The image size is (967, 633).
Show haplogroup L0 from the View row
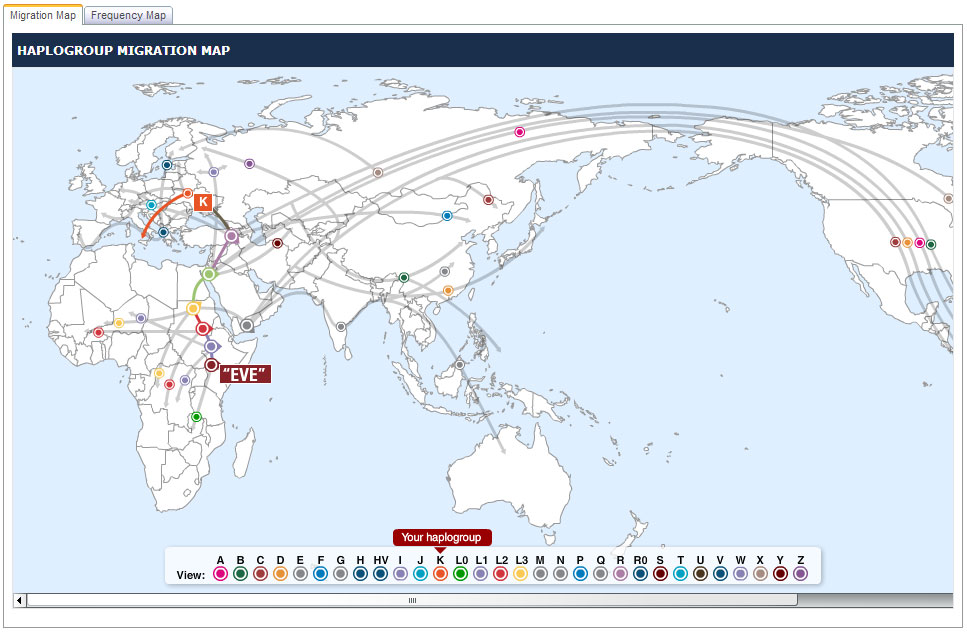[460, 574]
